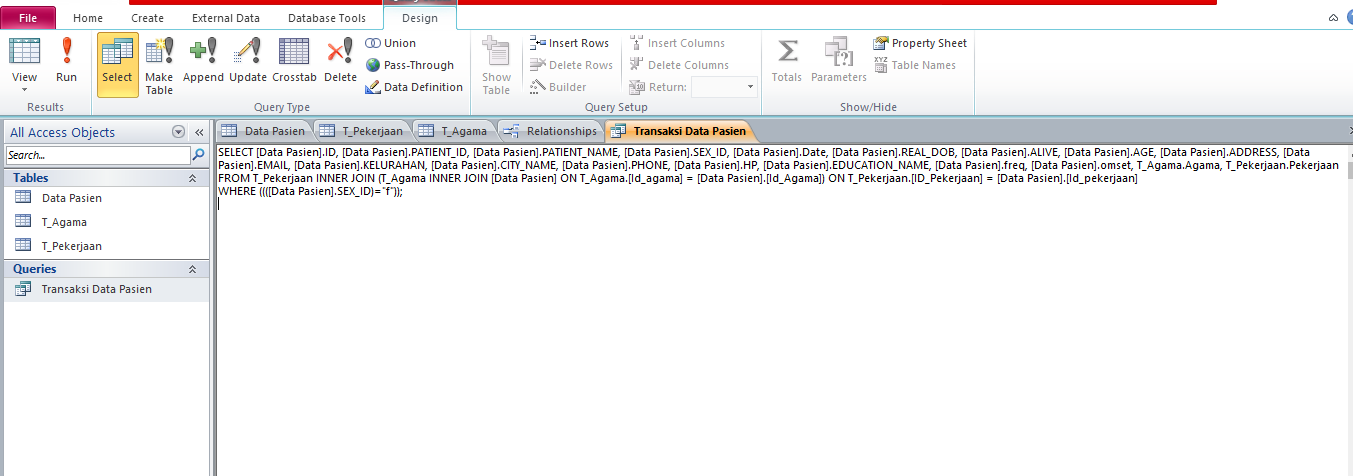Switch to the Database Tools tab
The width and height of the screenshot is (1353, 476).
click(326, 18)
